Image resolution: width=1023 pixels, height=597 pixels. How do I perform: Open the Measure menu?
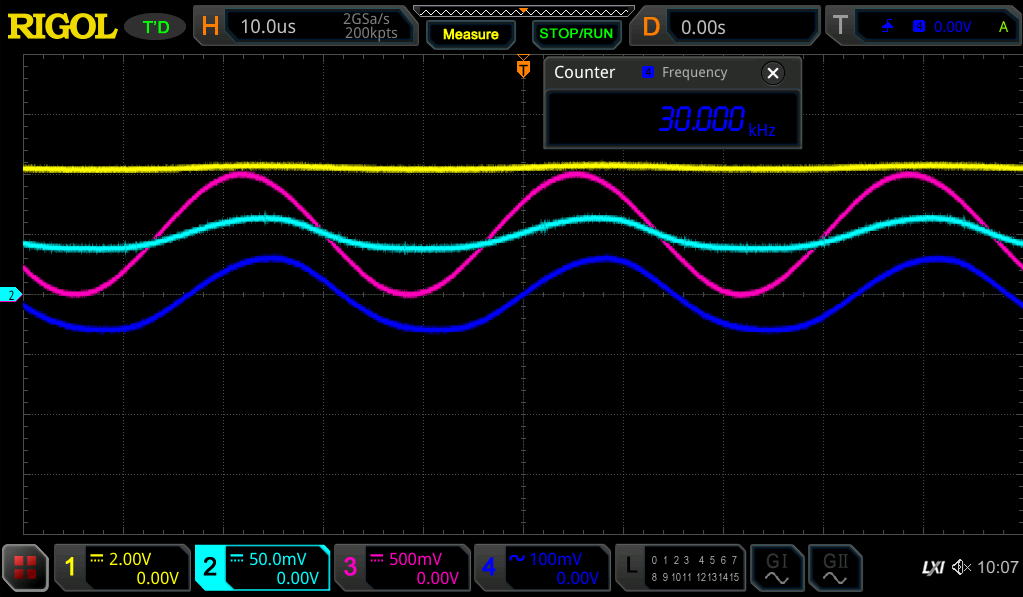470,34
